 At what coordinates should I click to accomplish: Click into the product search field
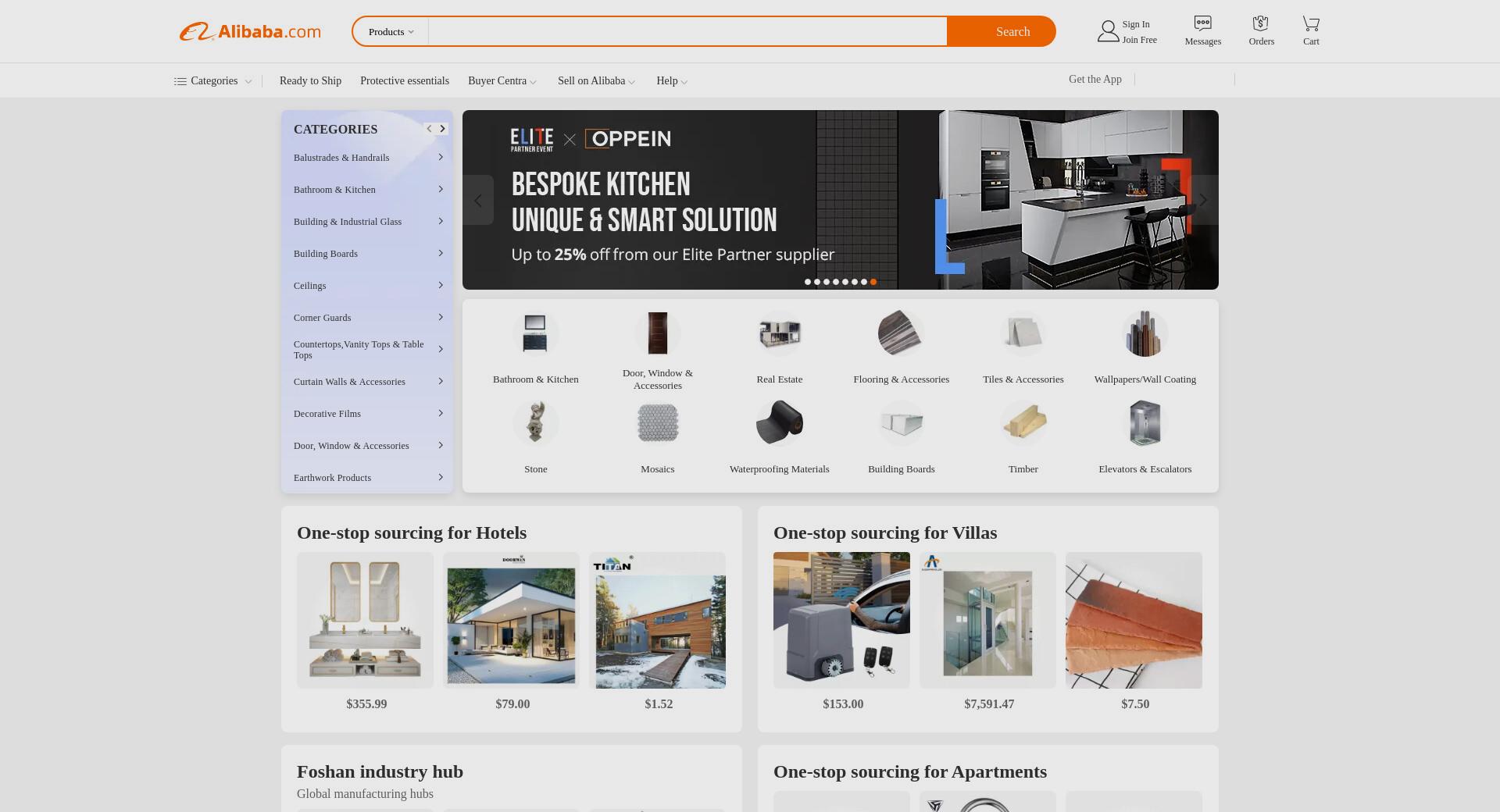687,32
